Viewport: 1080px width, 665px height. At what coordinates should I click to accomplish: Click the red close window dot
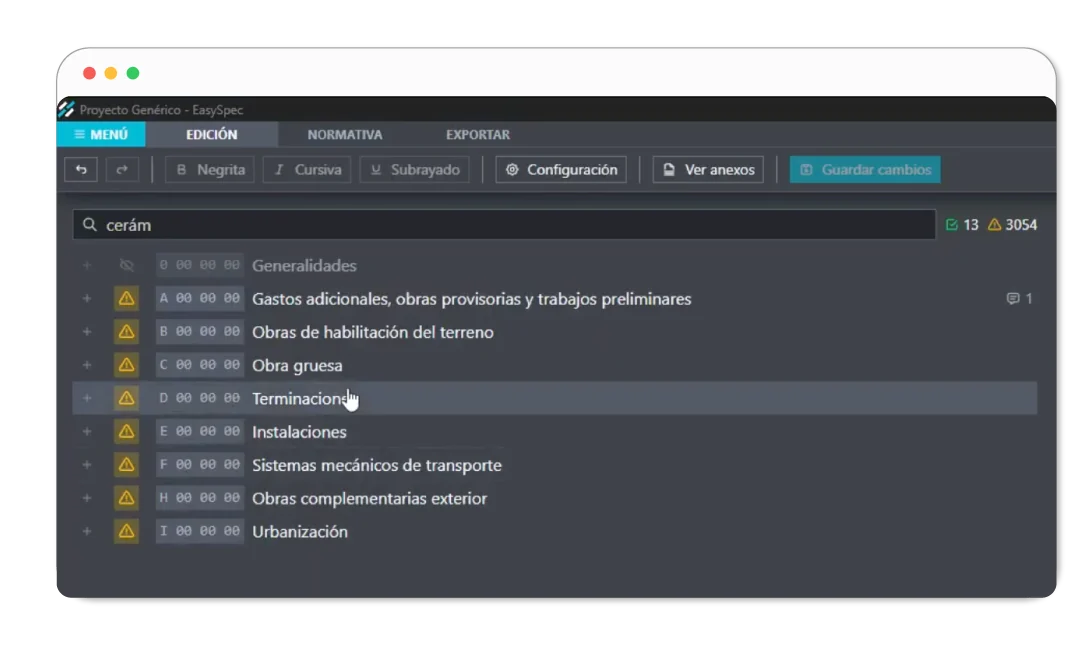89,73
